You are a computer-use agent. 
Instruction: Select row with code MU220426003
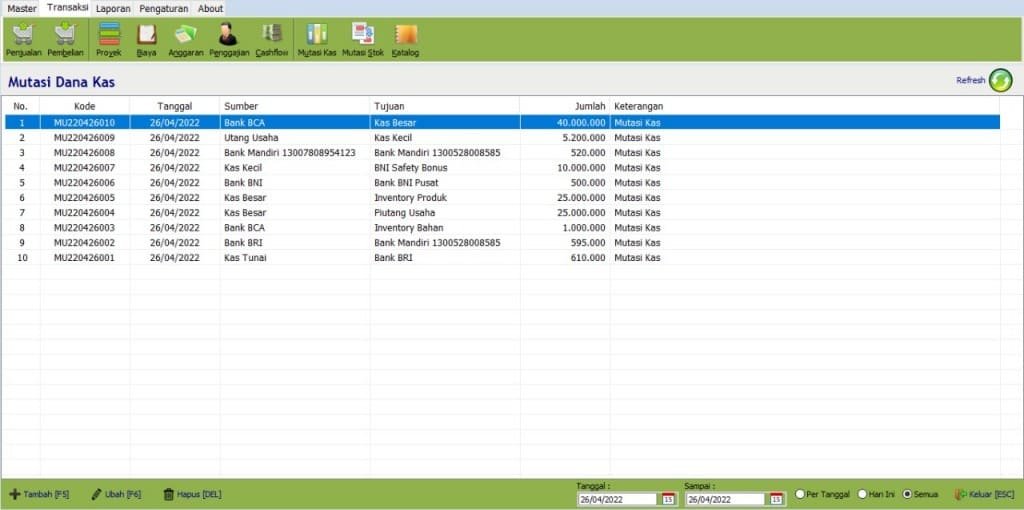pos(502,228)
